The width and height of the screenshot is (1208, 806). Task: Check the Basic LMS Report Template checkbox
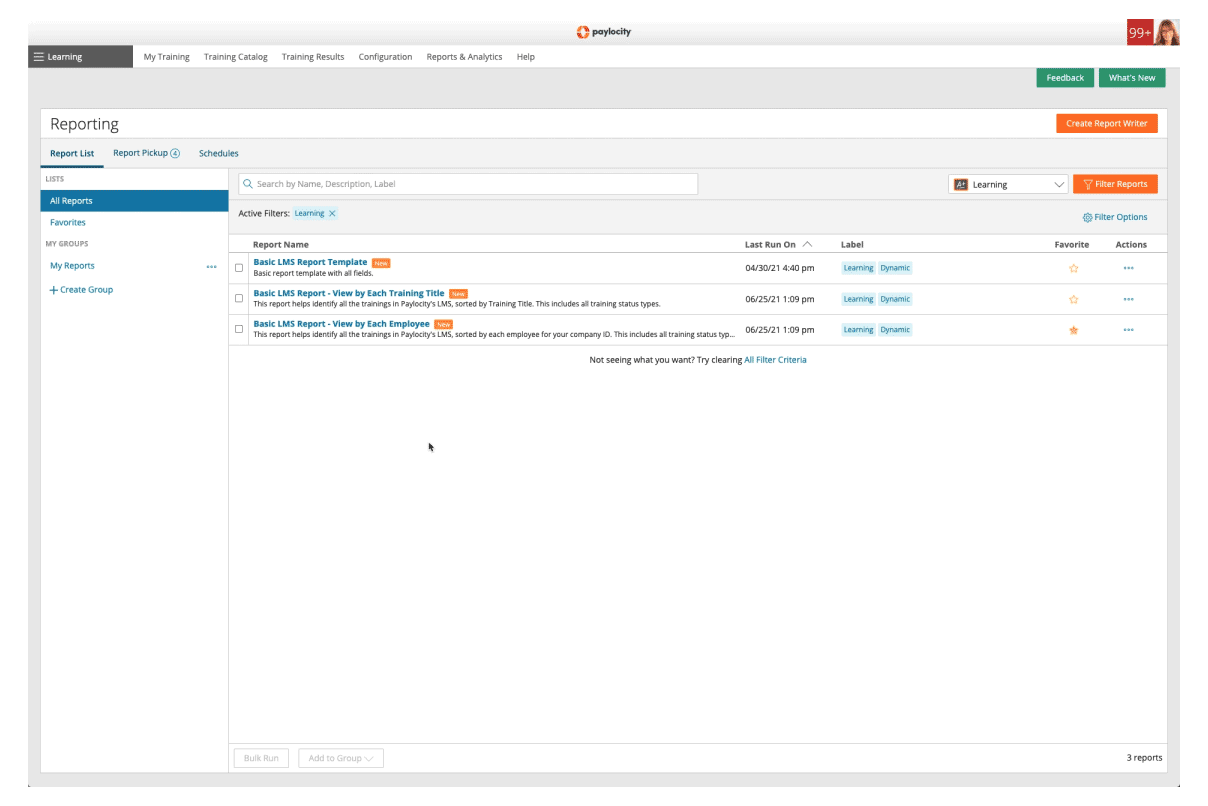point(239,268)
